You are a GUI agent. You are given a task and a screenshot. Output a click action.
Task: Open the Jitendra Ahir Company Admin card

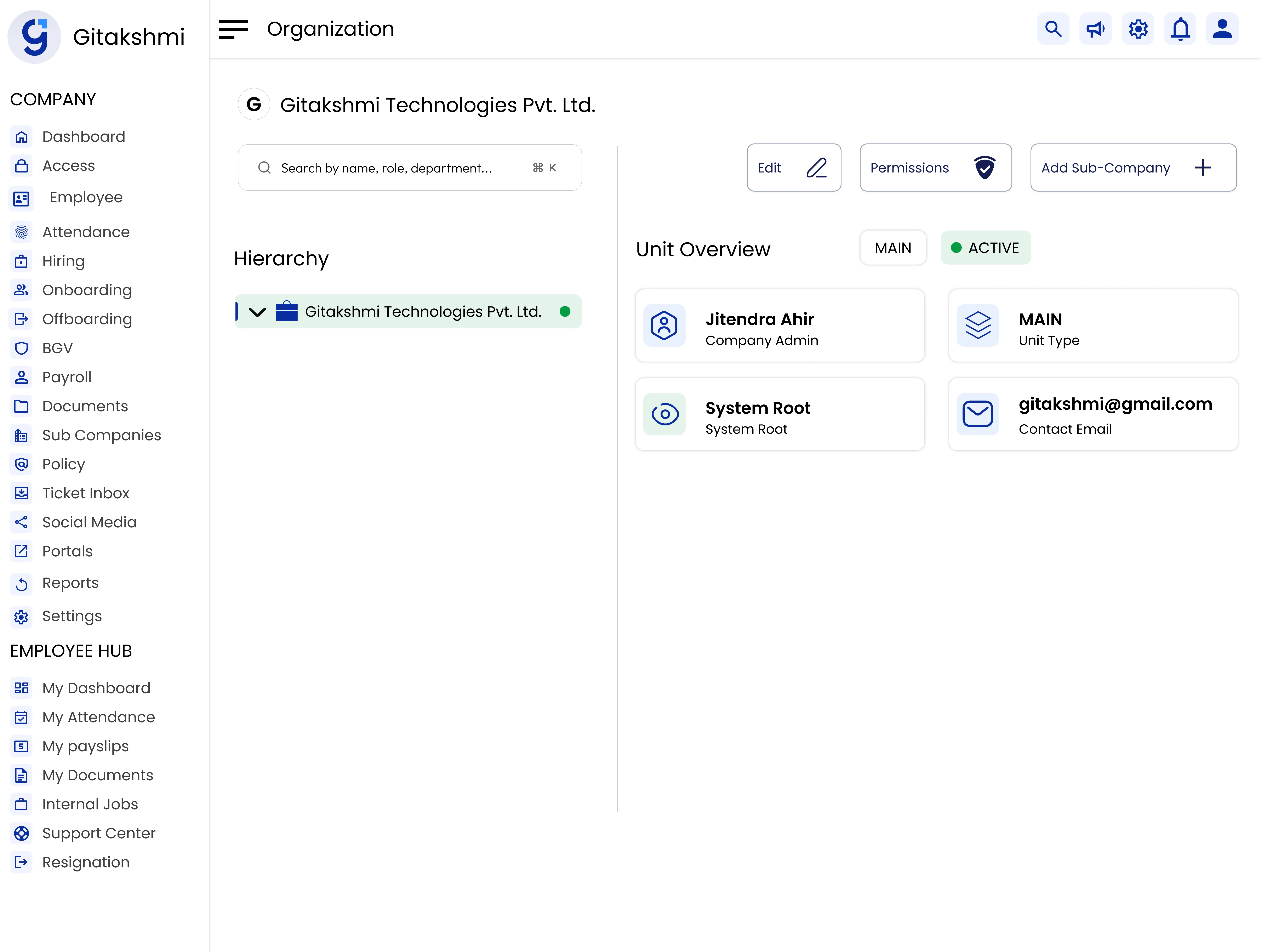click(780, 325)
